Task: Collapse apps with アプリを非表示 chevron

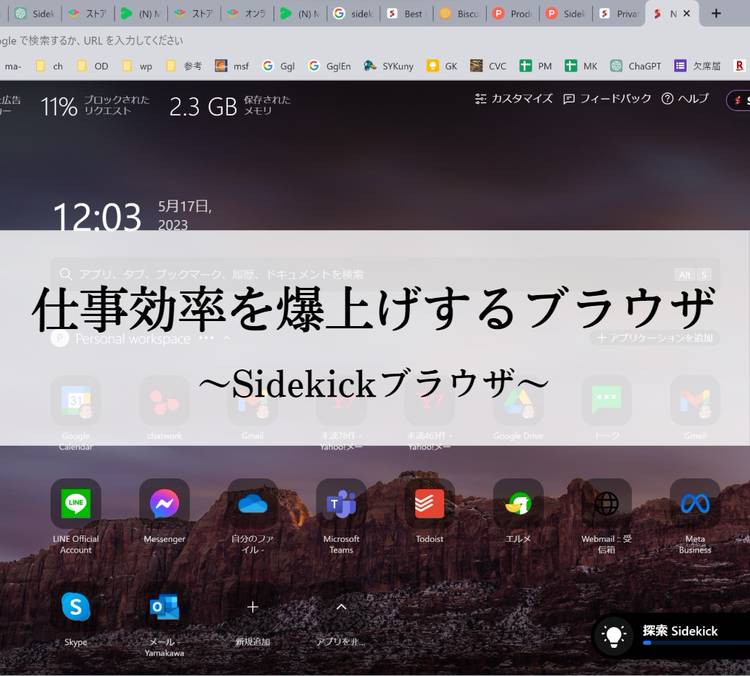Action: (x=341, y=607)
